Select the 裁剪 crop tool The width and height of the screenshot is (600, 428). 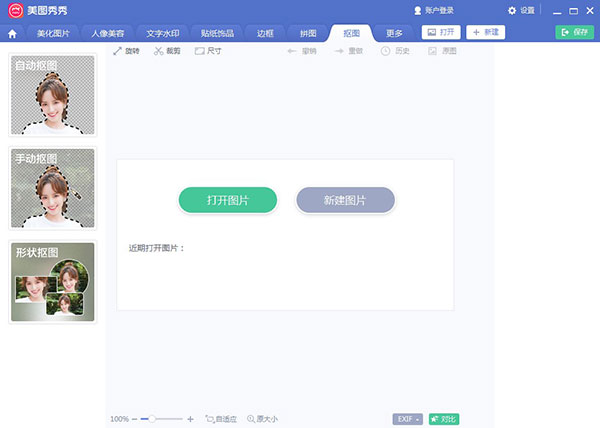coord(167,51)
